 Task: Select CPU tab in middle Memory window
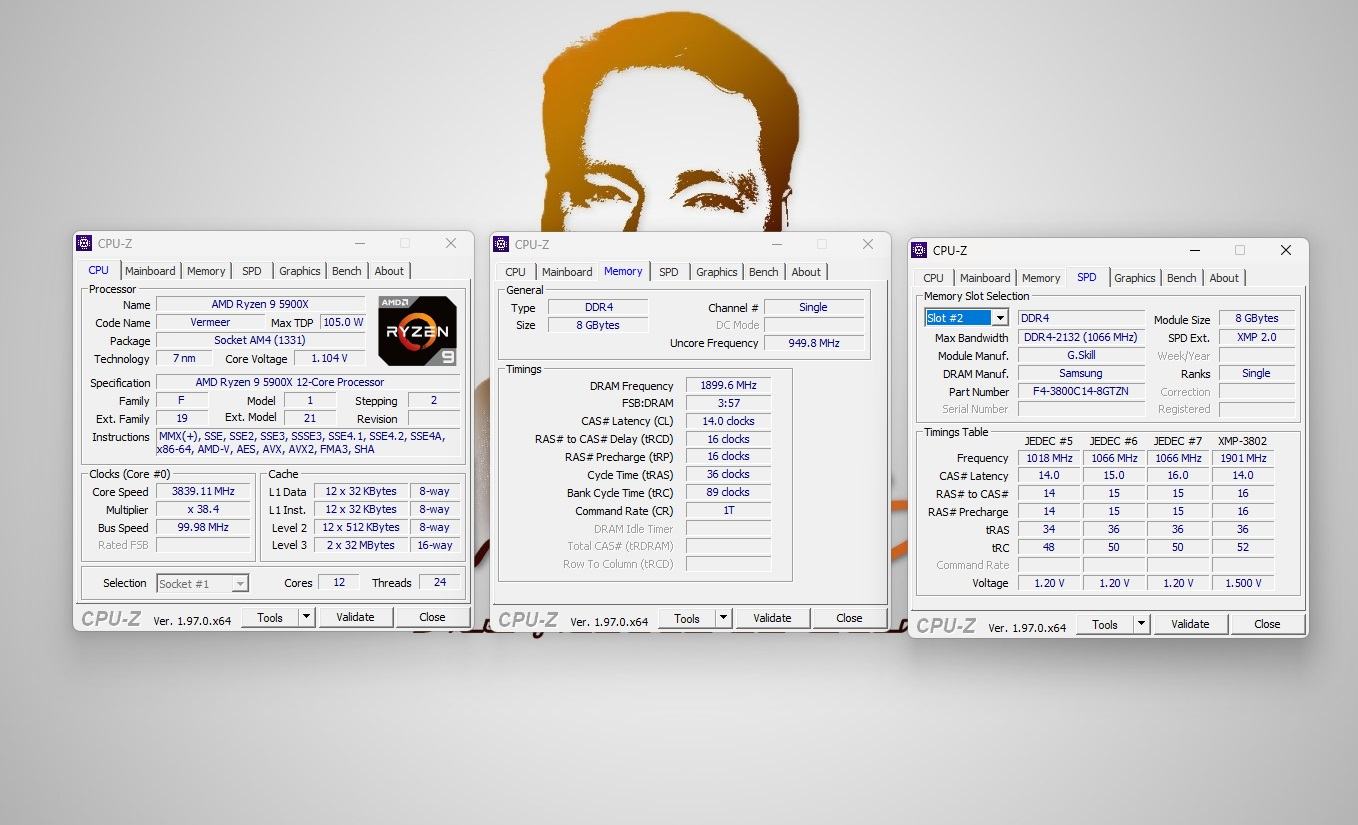(x=515, y=272)
